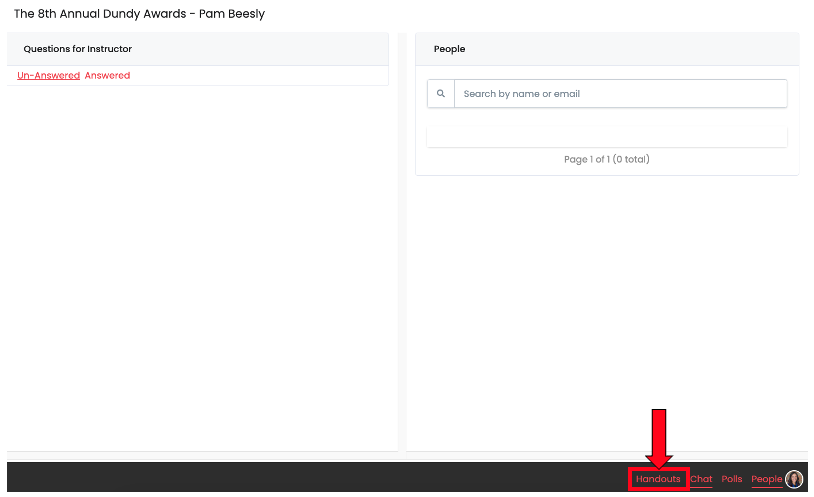Click the 'People' panel heading
814x497 pixels.
449,49
